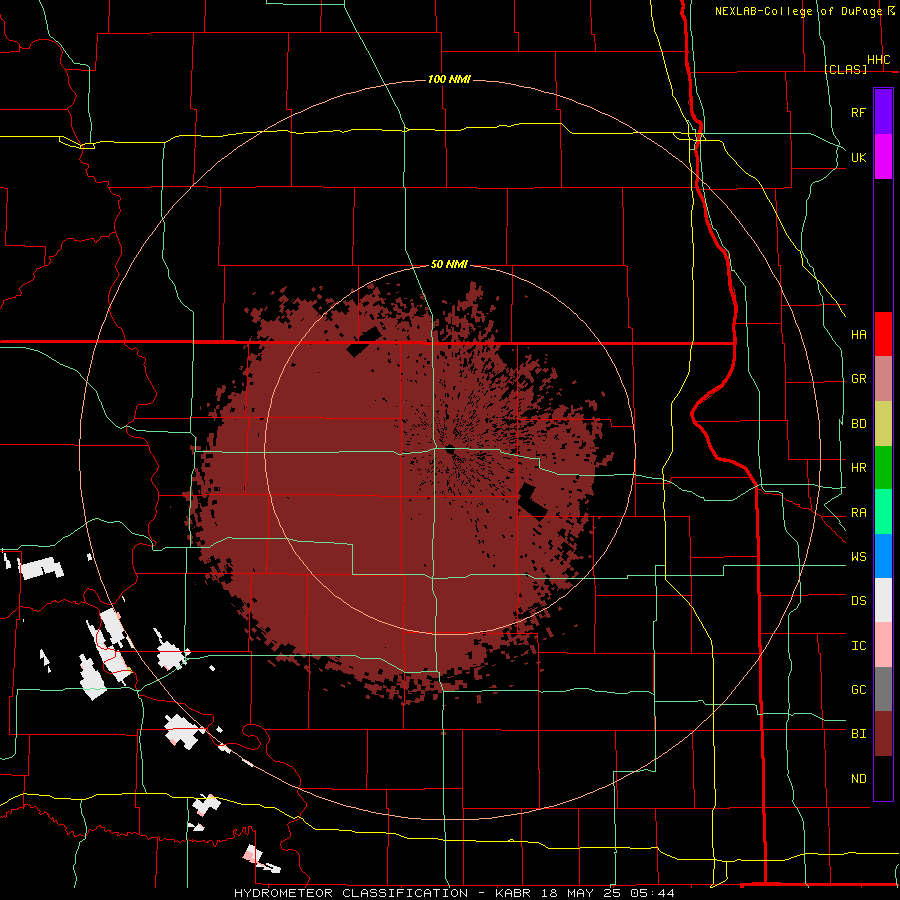Click the "NEXLAB-College of DuPage" credit text
The width and height of the screenshot is (900, 900).
tap(798, 11)
